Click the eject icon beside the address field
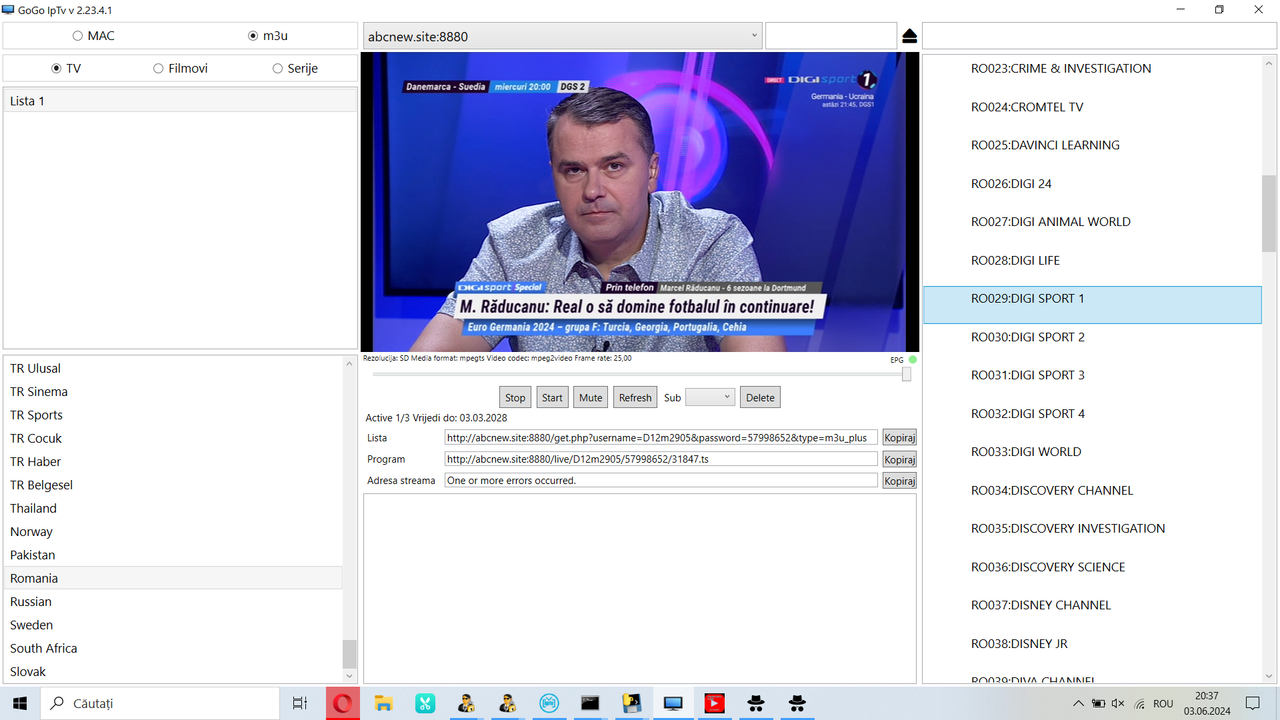1280x720 pixels. [909, 36]
